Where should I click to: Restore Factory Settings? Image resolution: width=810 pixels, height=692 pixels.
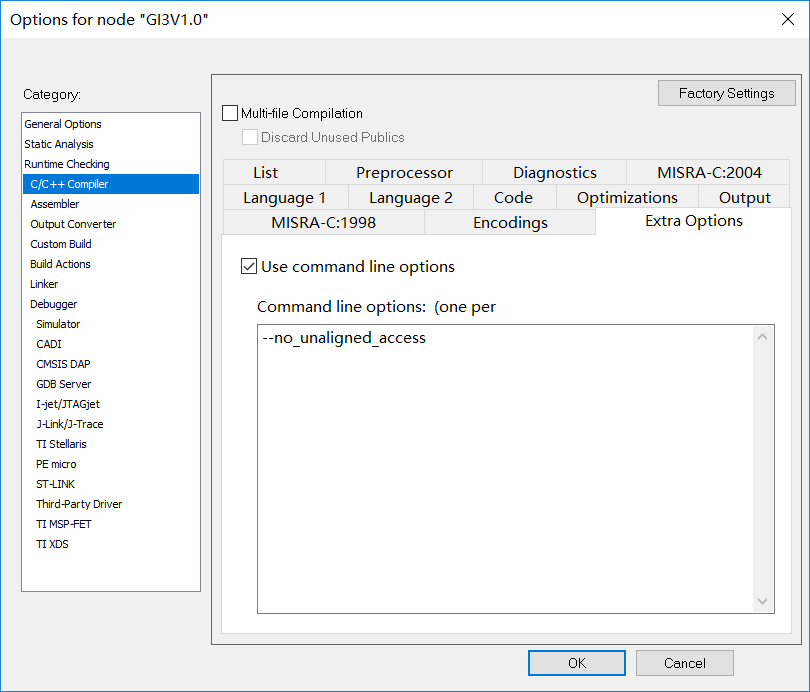[726, 92]
